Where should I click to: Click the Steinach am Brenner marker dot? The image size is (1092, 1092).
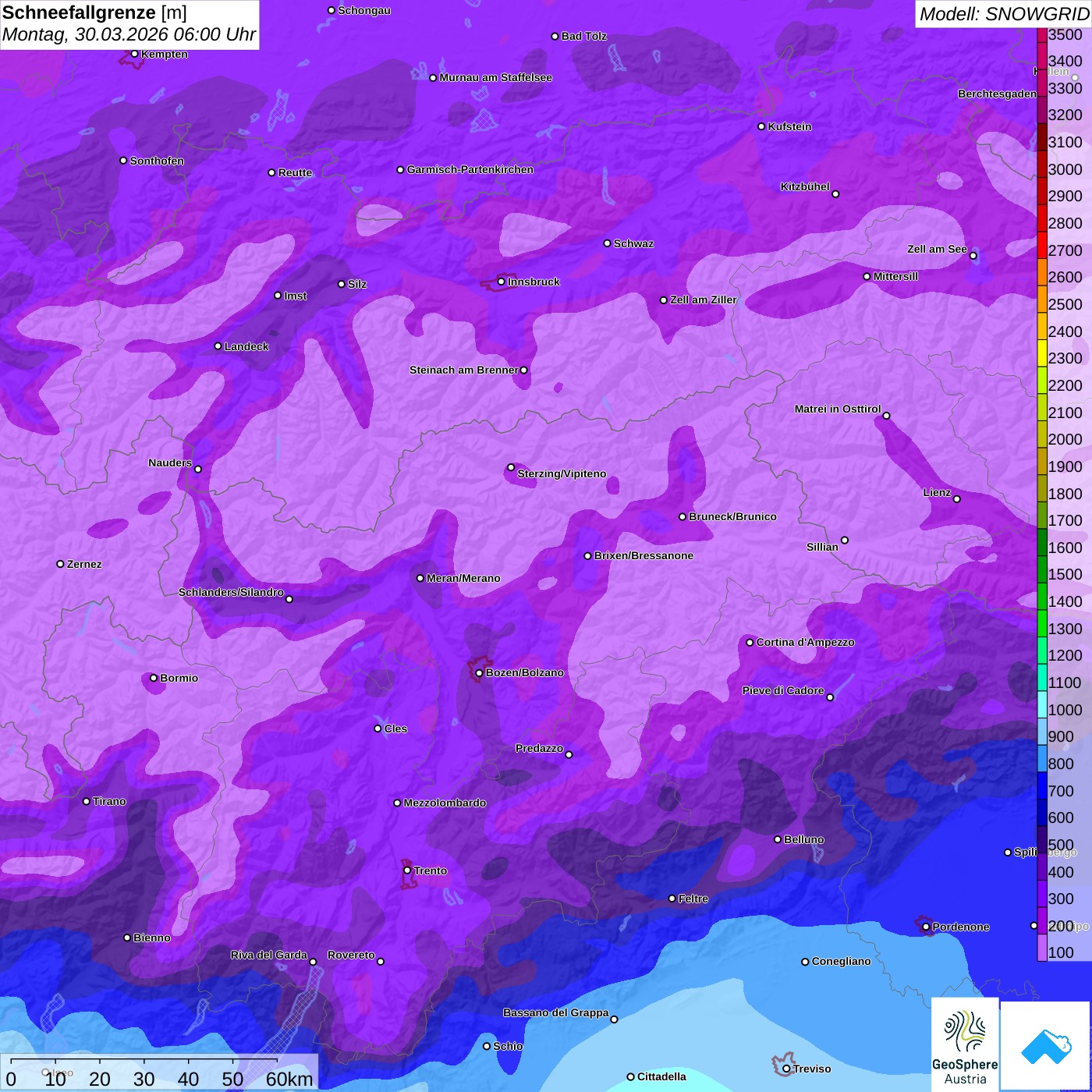pyautogui.click(x=523, y=370)
